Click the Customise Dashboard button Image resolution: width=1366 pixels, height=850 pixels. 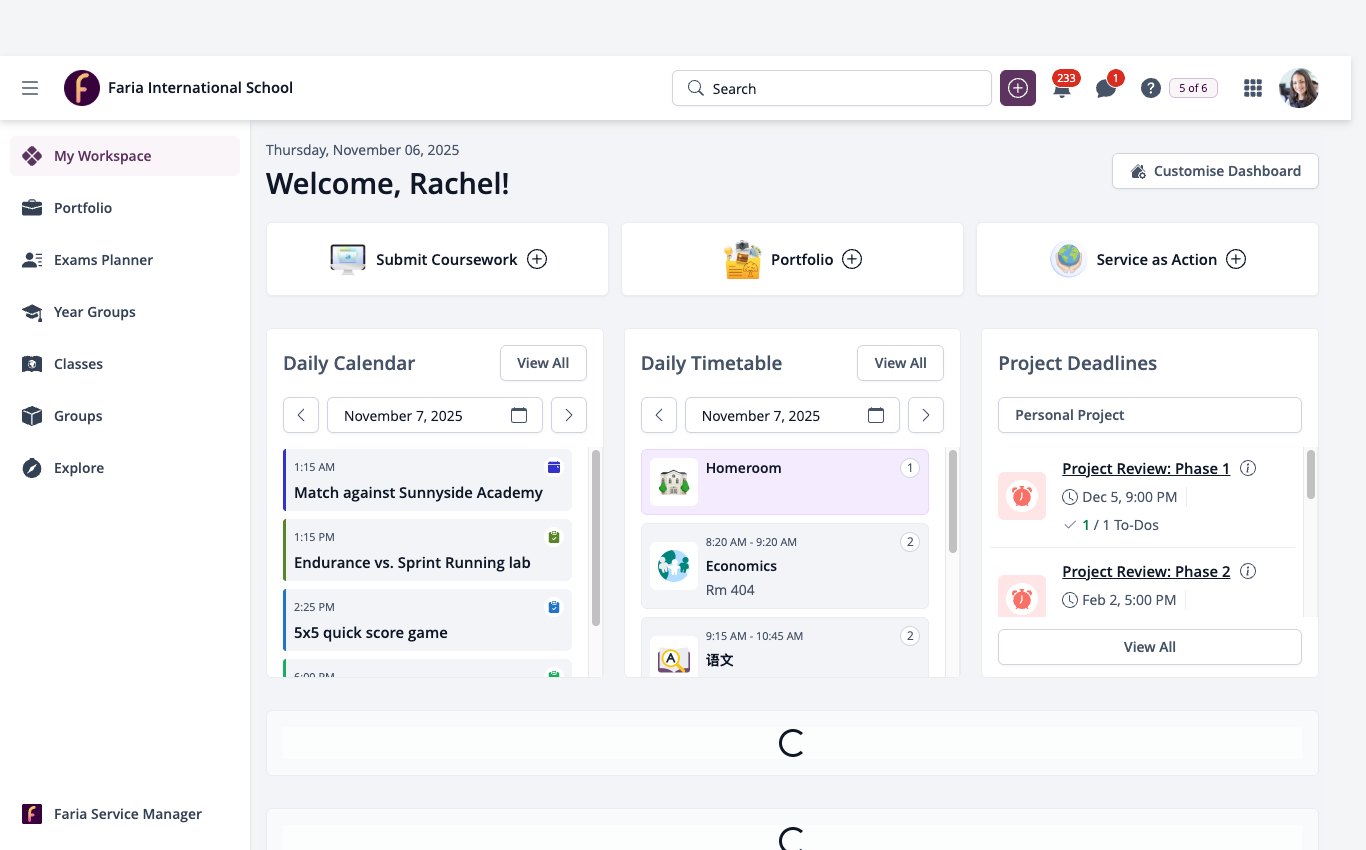[x=1215, y=171]
